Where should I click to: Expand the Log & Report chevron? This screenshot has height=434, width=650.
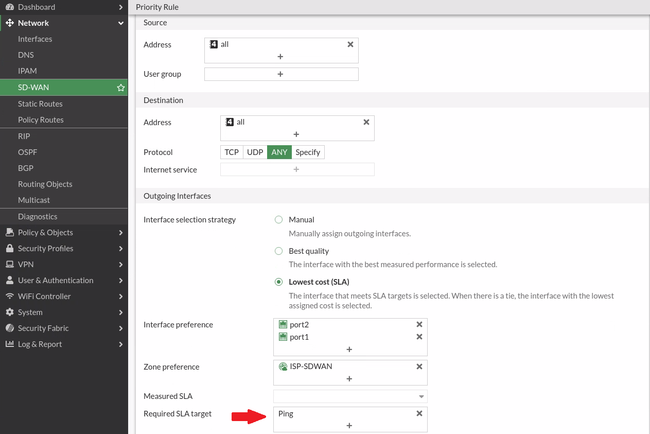(x=121, y=344)
